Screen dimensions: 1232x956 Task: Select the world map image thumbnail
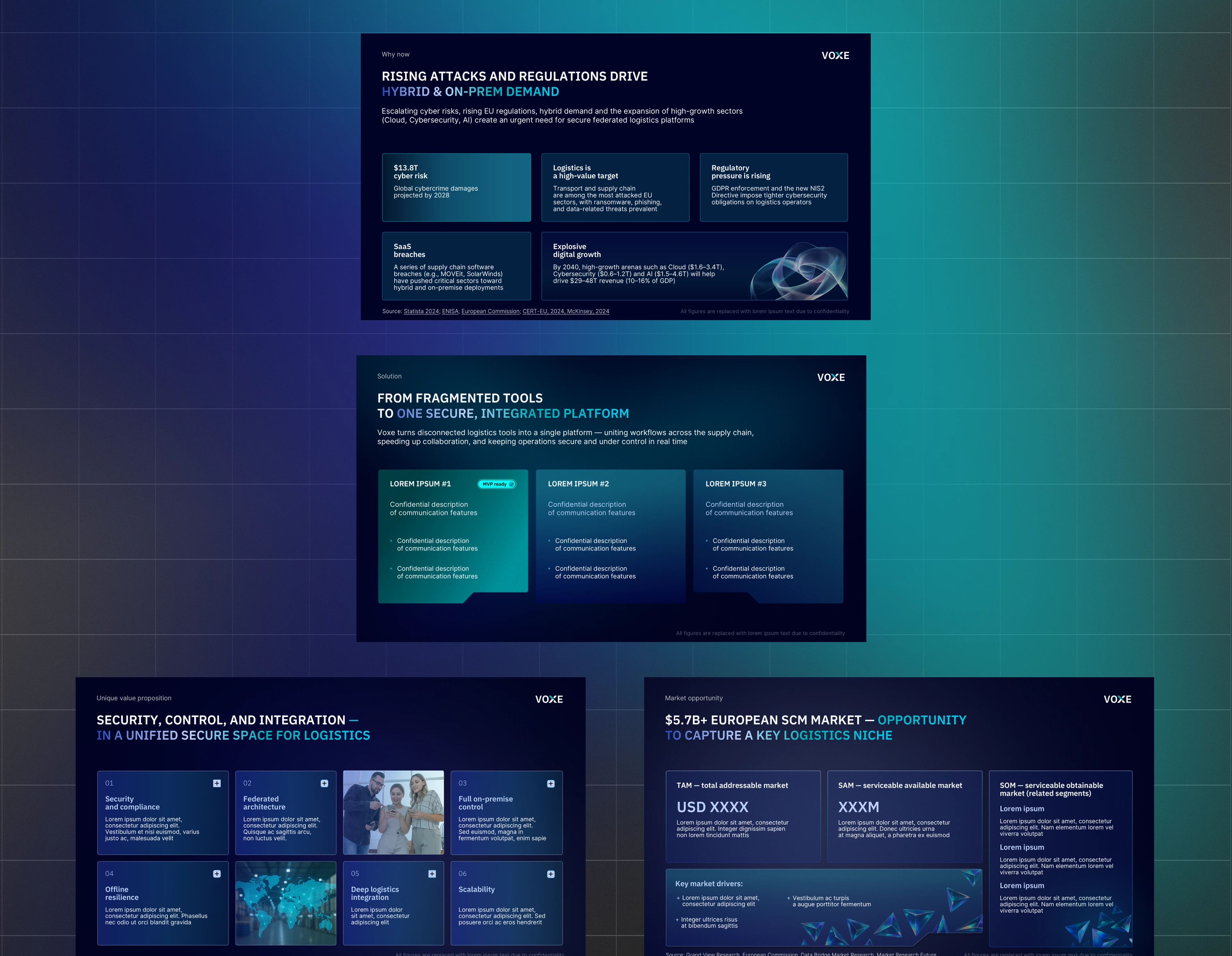(x=286, y=902)
